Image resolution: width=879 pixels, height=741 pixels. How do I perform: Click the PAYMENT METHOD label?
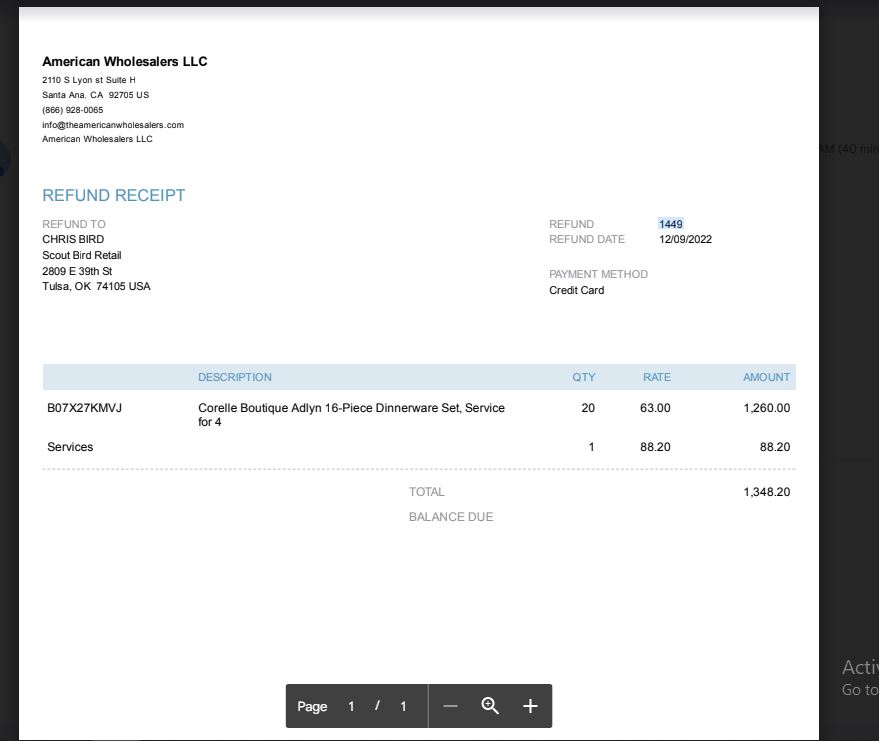598,274
